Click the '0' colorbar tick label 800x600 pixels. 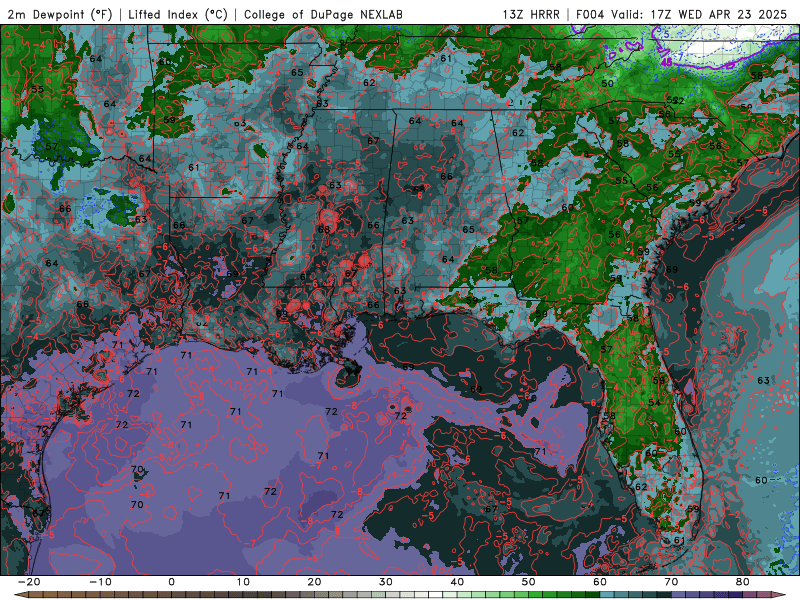[x=171, y=582]
